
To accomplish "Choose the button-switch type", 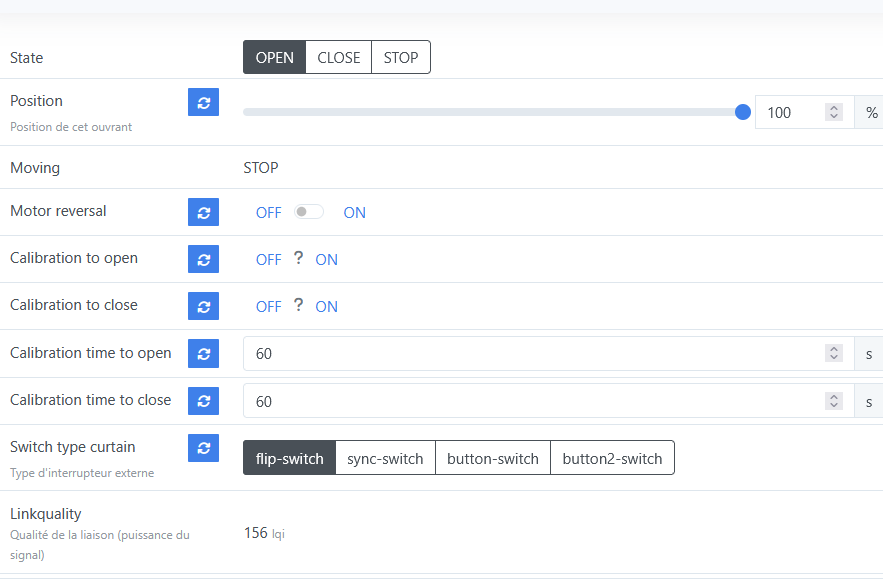I will [x=493, y=458].
